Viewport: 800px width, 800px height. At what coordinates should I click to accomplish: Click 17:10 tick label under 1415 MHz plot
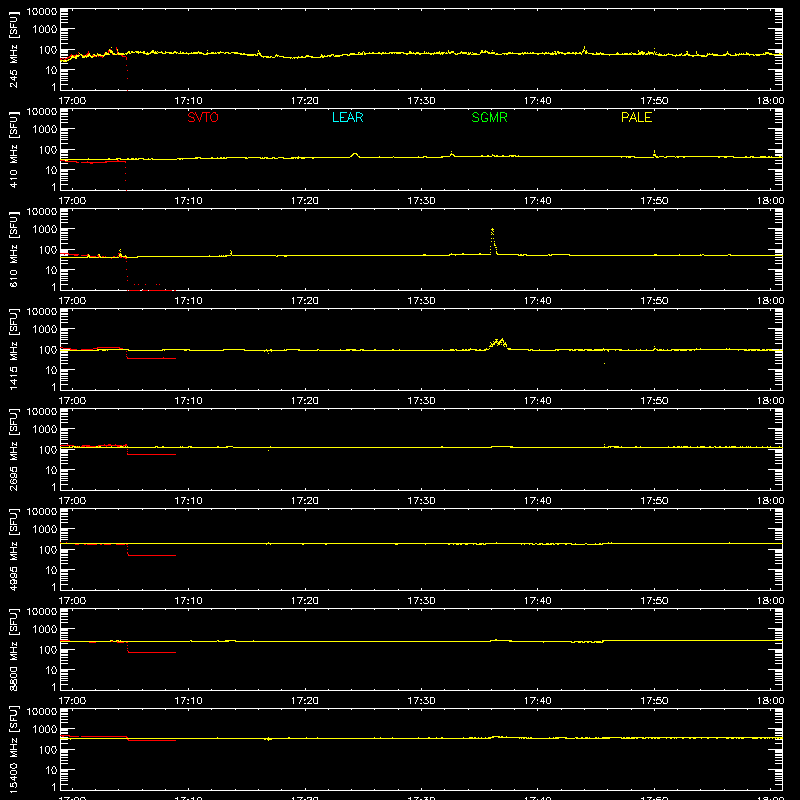(x=188, y=401)
